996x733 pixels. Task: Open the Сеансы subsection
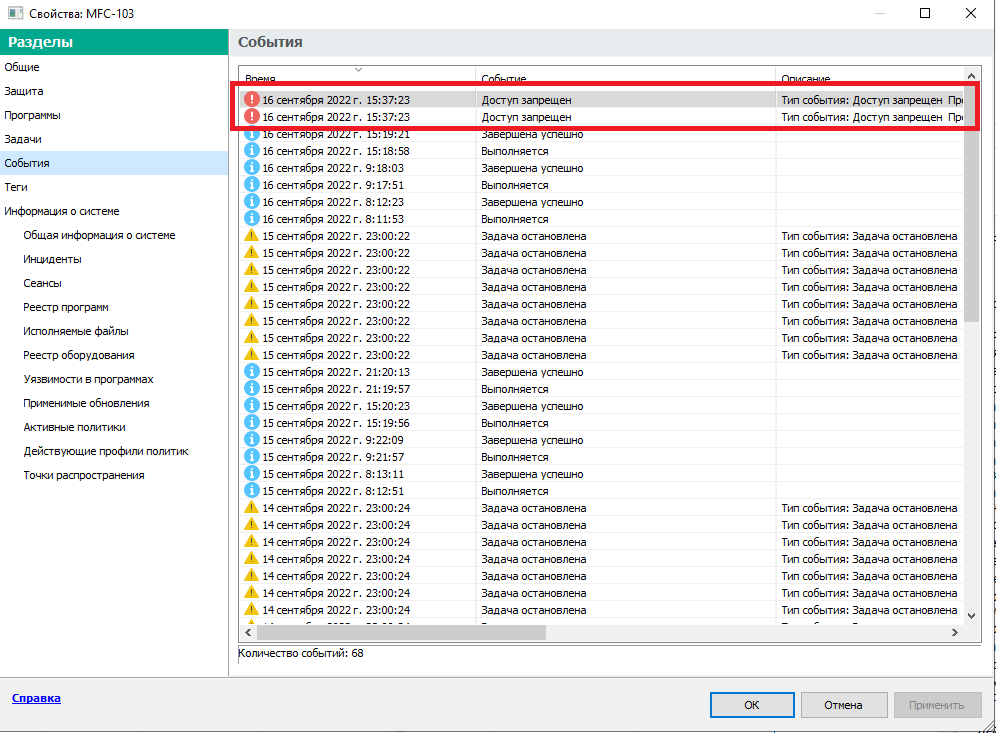click(42, 283)
